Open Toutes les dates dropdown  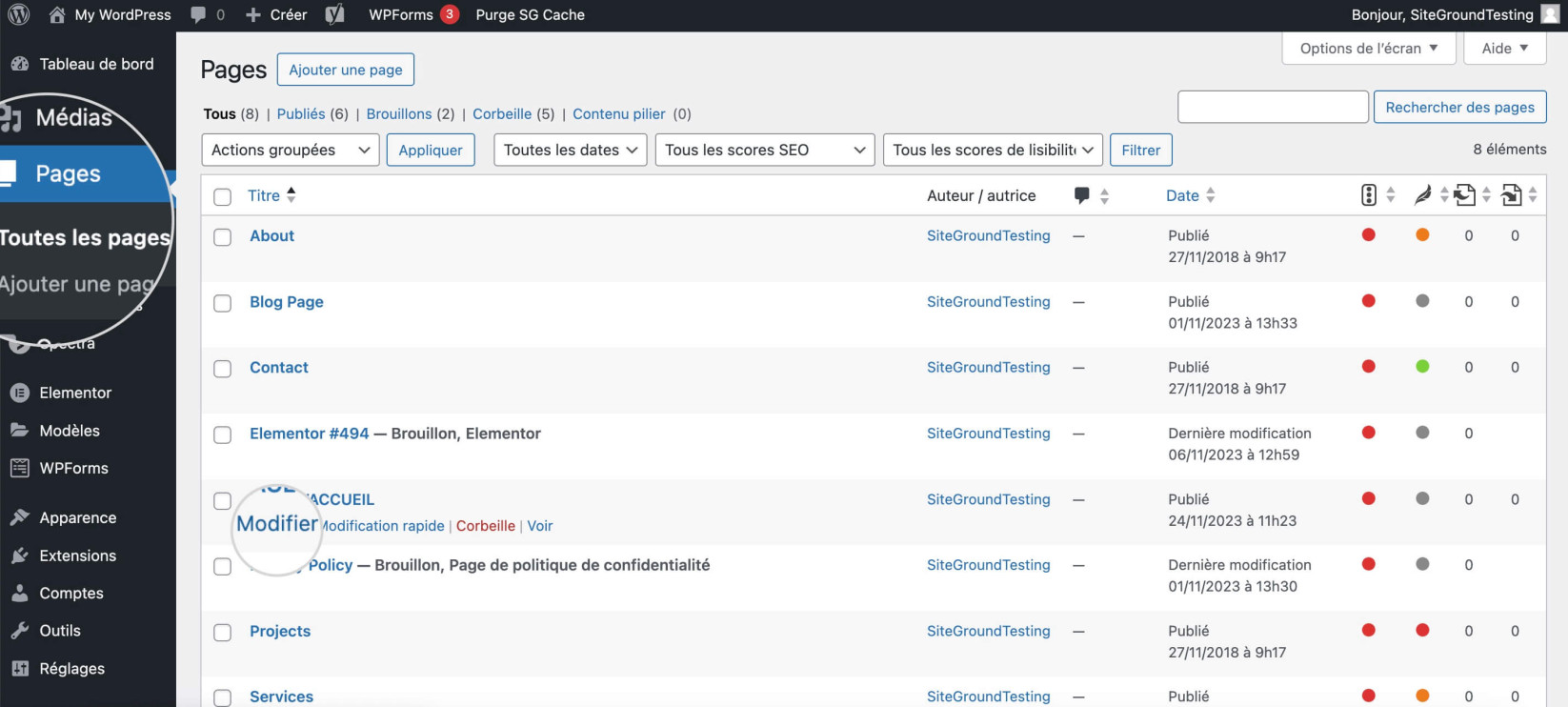click(x=571, y=150)
